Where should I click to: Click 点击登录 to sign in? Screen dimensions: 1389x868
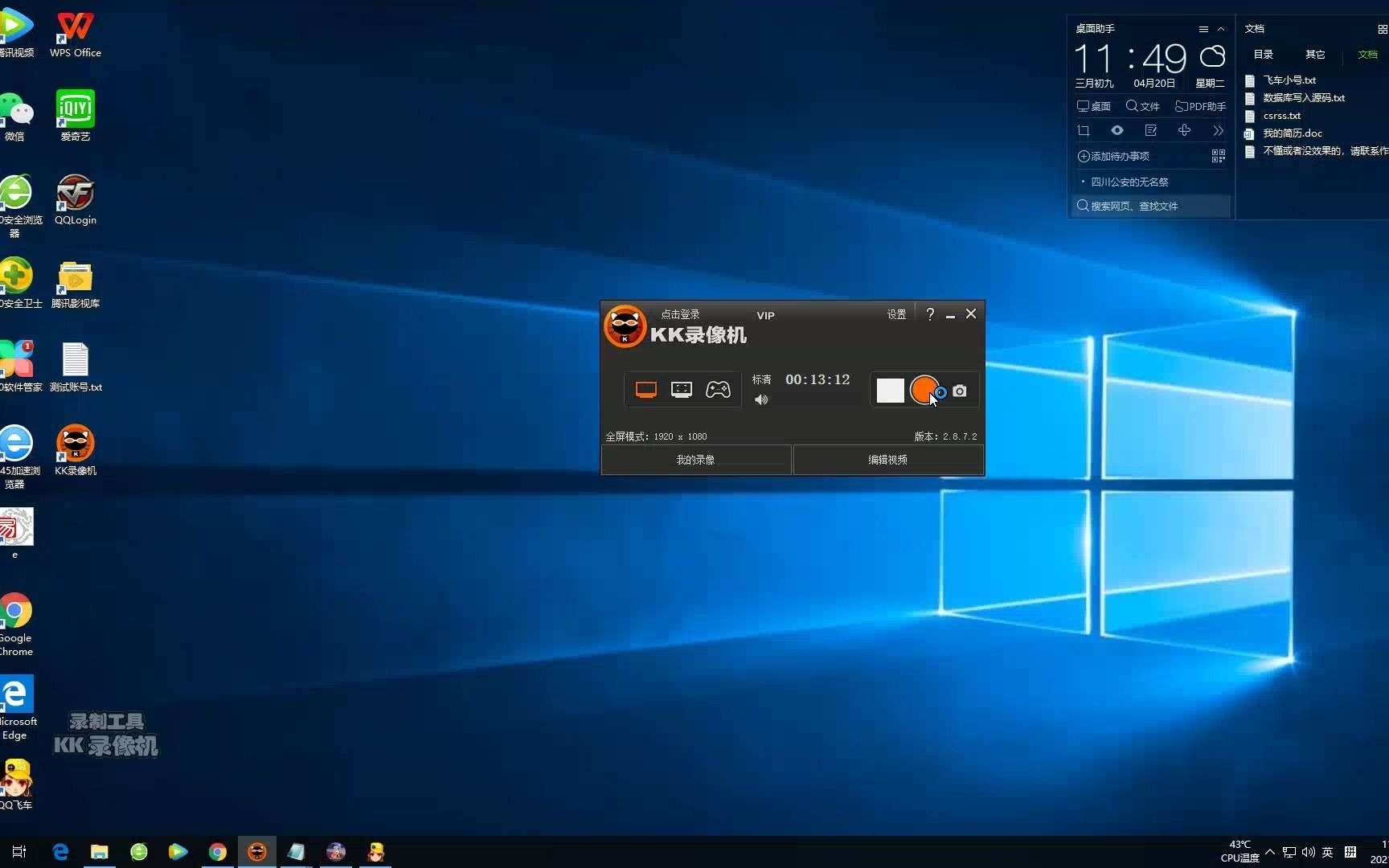[679, 314]
